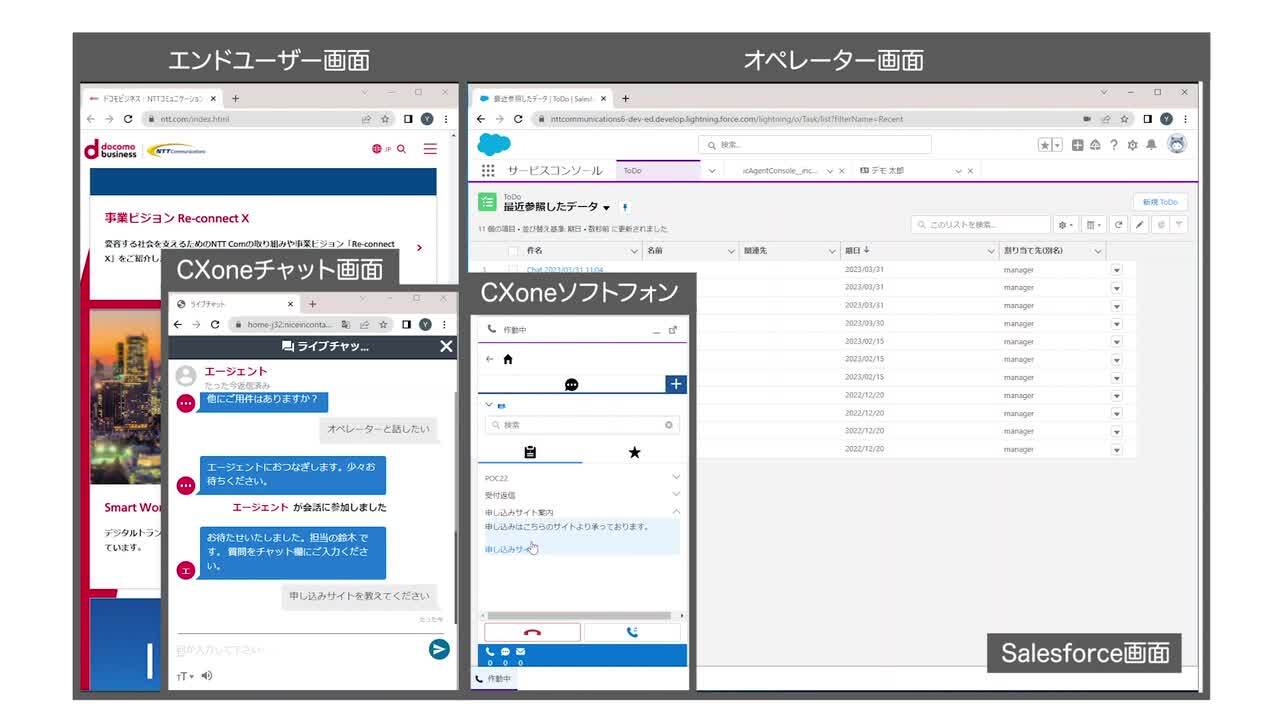Expand the POC22 quick reply category
Screen dimensions: 1280x720
(676, 477)
